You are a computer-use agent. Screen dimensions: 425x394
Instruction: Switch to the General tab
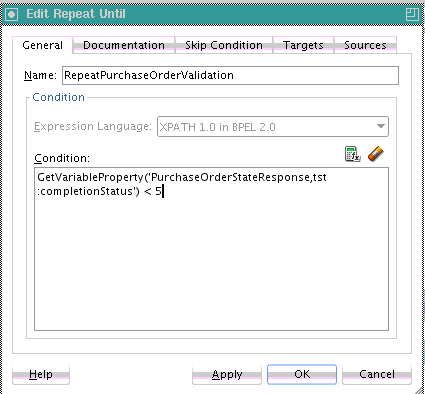click(x=43, y=45)
